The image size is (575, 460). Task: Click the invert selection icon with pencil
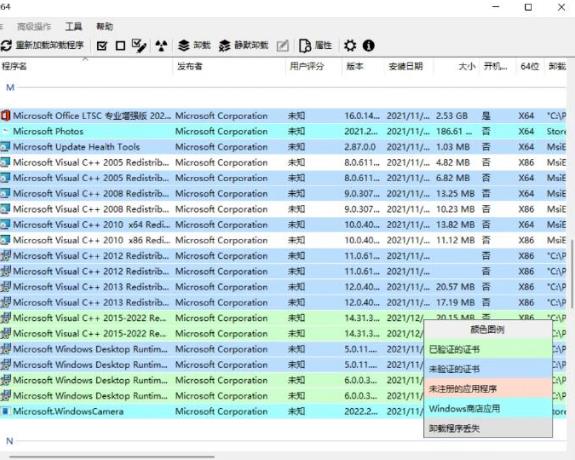139,46
